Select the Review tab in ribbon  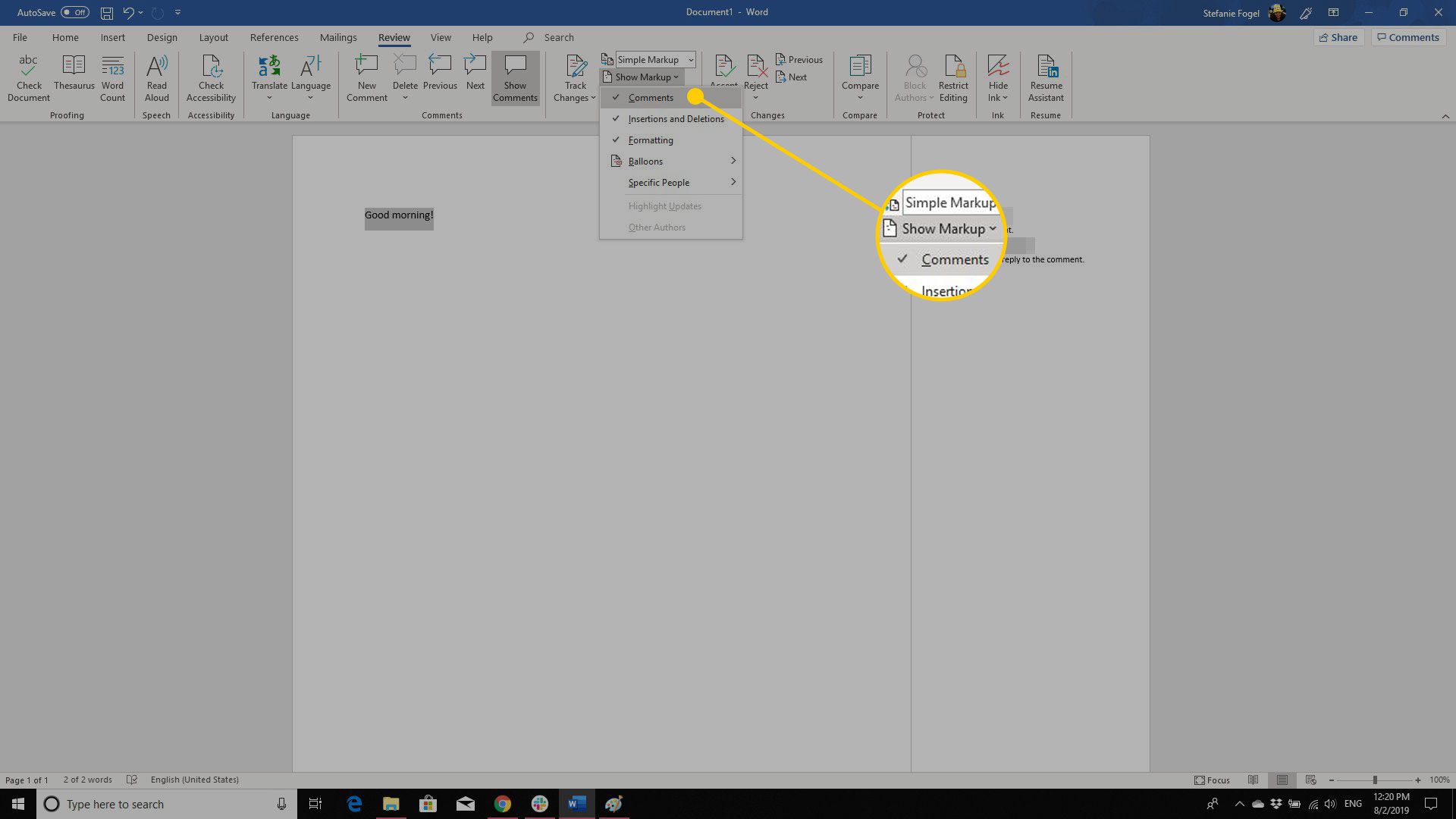pos(393,37)
